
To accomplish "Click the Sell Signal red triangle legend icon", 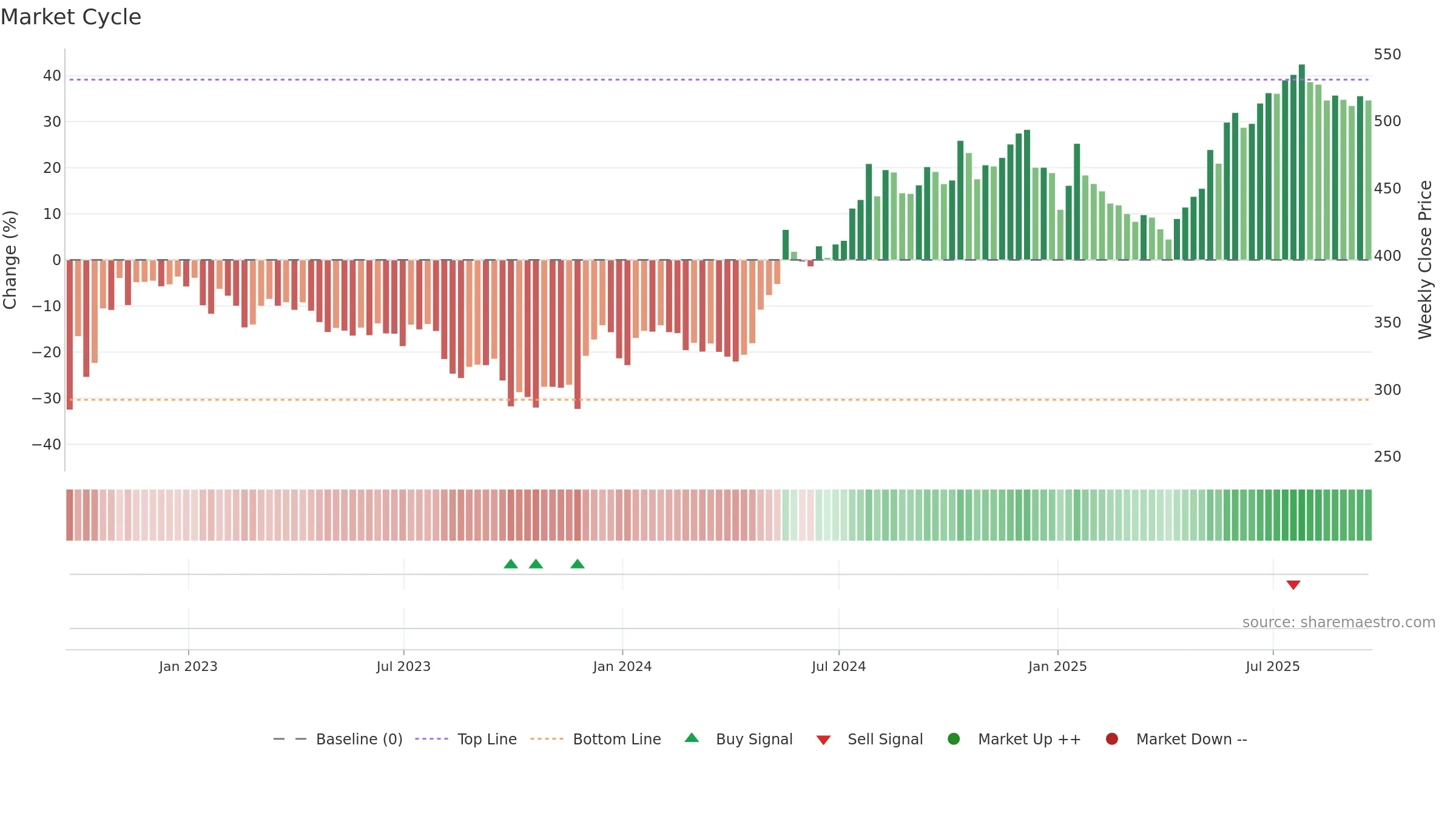I will point(823,740).
